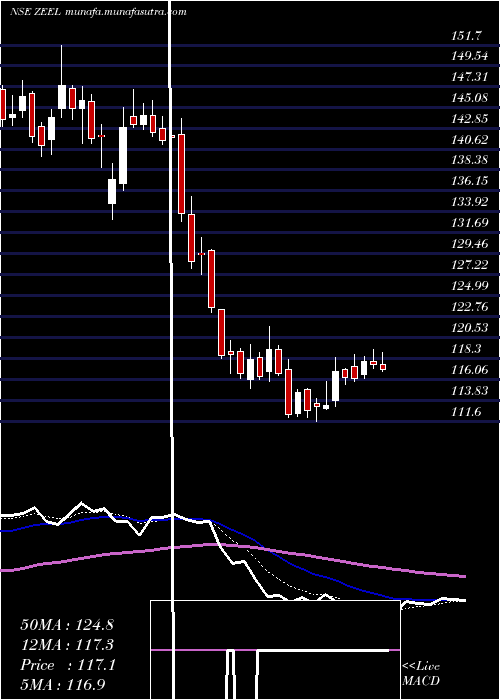
Task: Click the white candle with wick reaching 151.7
Action: click(x=62, y=96)
